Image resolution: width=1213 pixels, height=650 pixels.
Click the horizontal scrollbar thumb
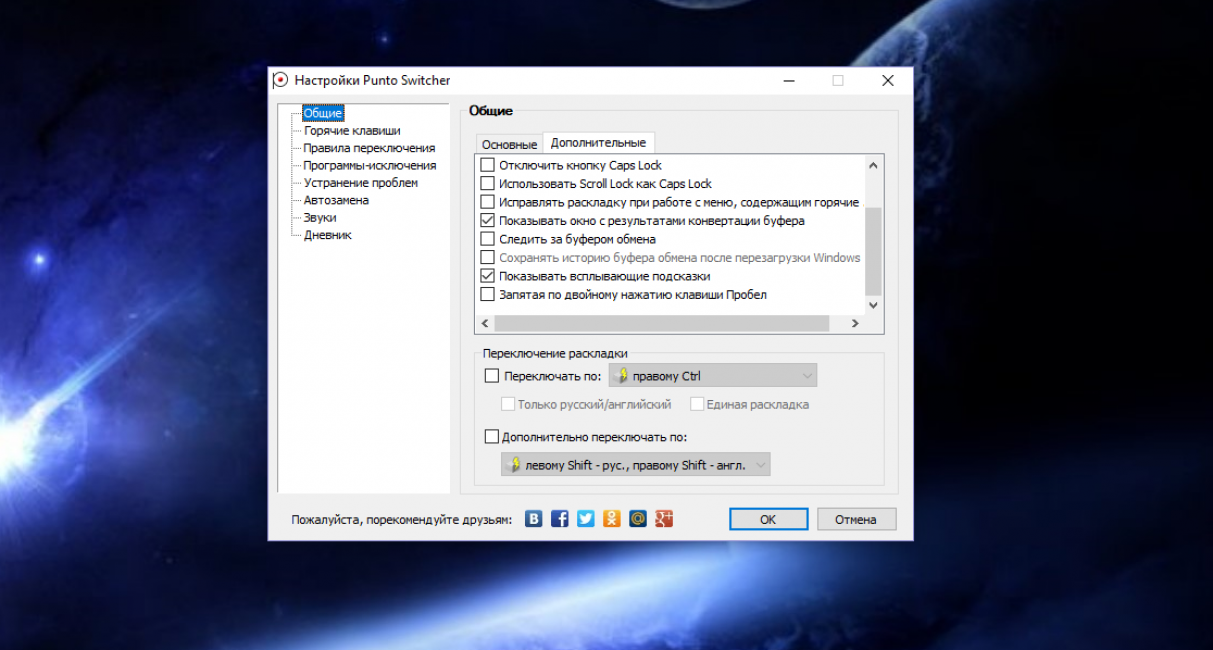point(662,323)
